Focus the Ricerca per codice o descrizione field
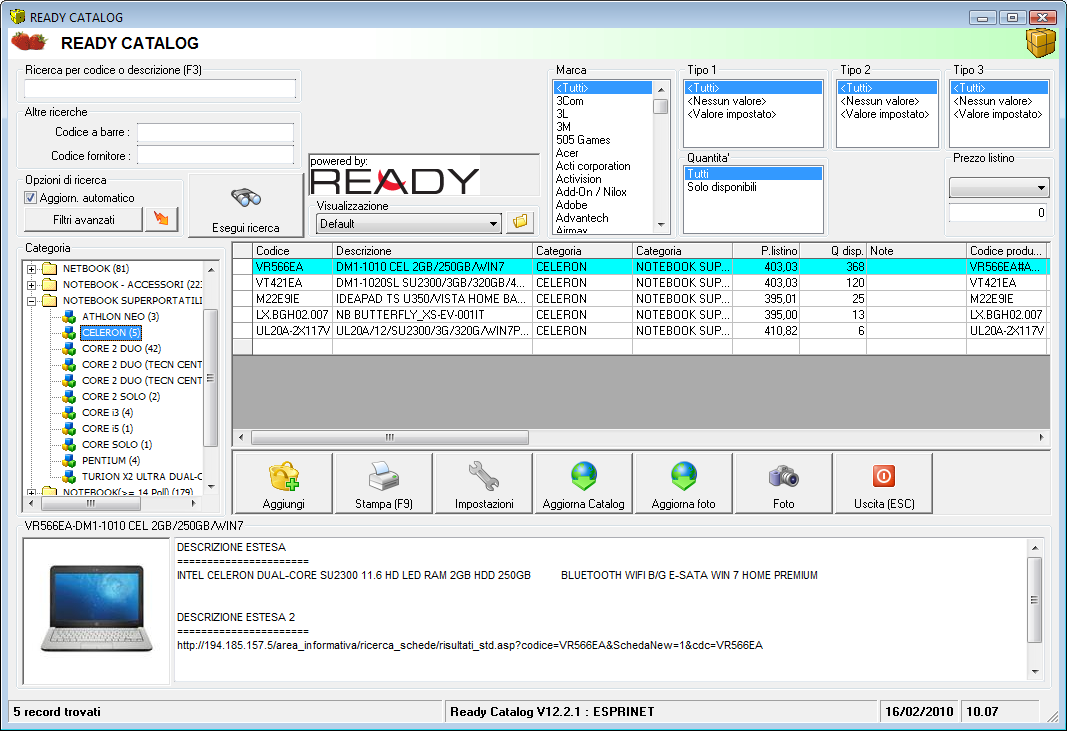This screenshot has width=1067, height=731. (160, 88)
